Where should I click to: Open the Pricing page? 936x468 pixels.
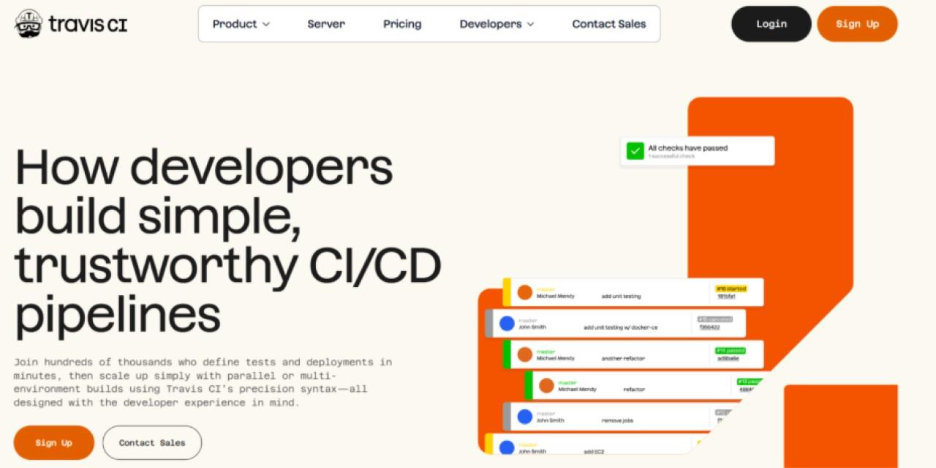point(402,24)
